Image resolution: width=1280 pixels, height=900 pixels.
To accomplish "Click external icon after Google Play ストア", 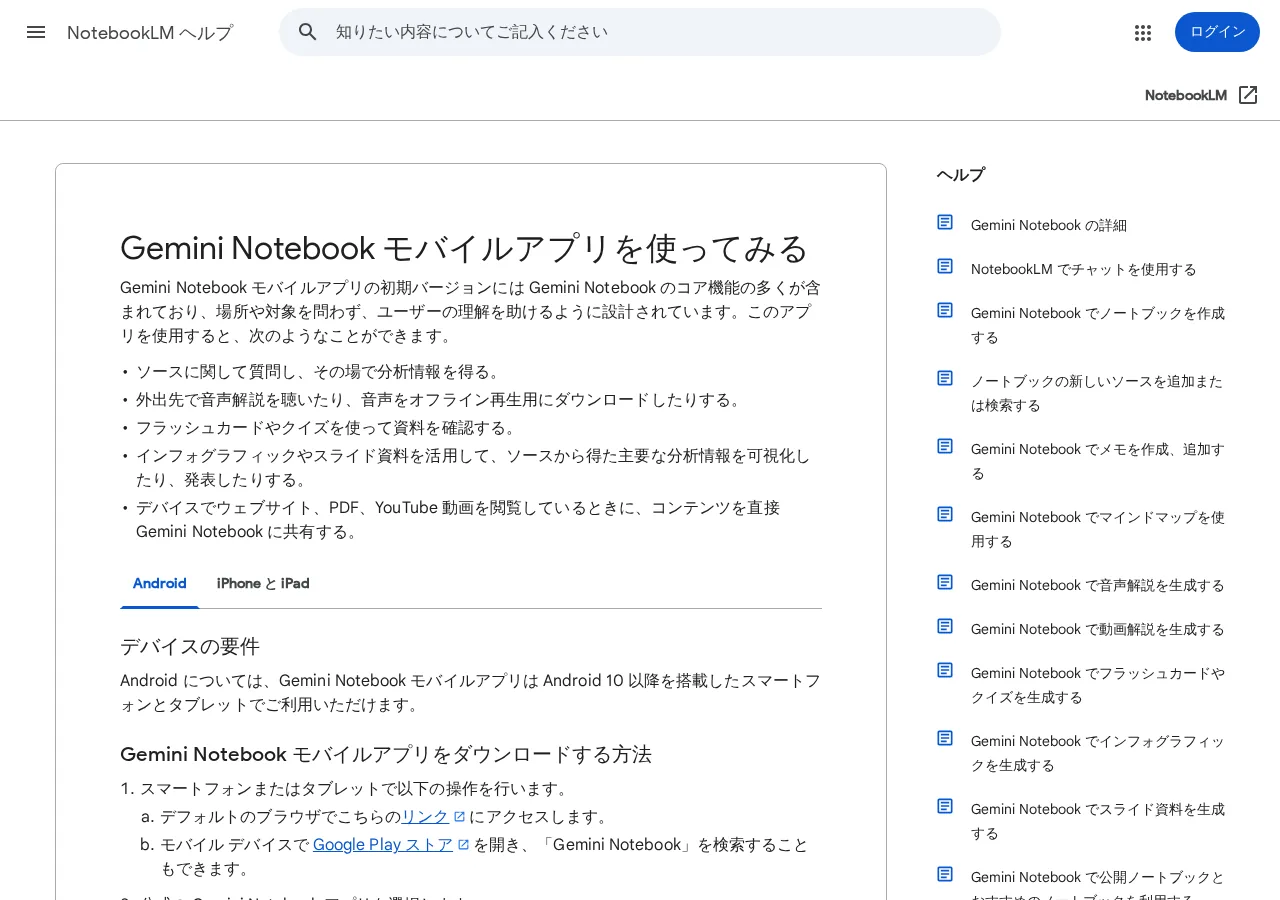I will point(464,845).
